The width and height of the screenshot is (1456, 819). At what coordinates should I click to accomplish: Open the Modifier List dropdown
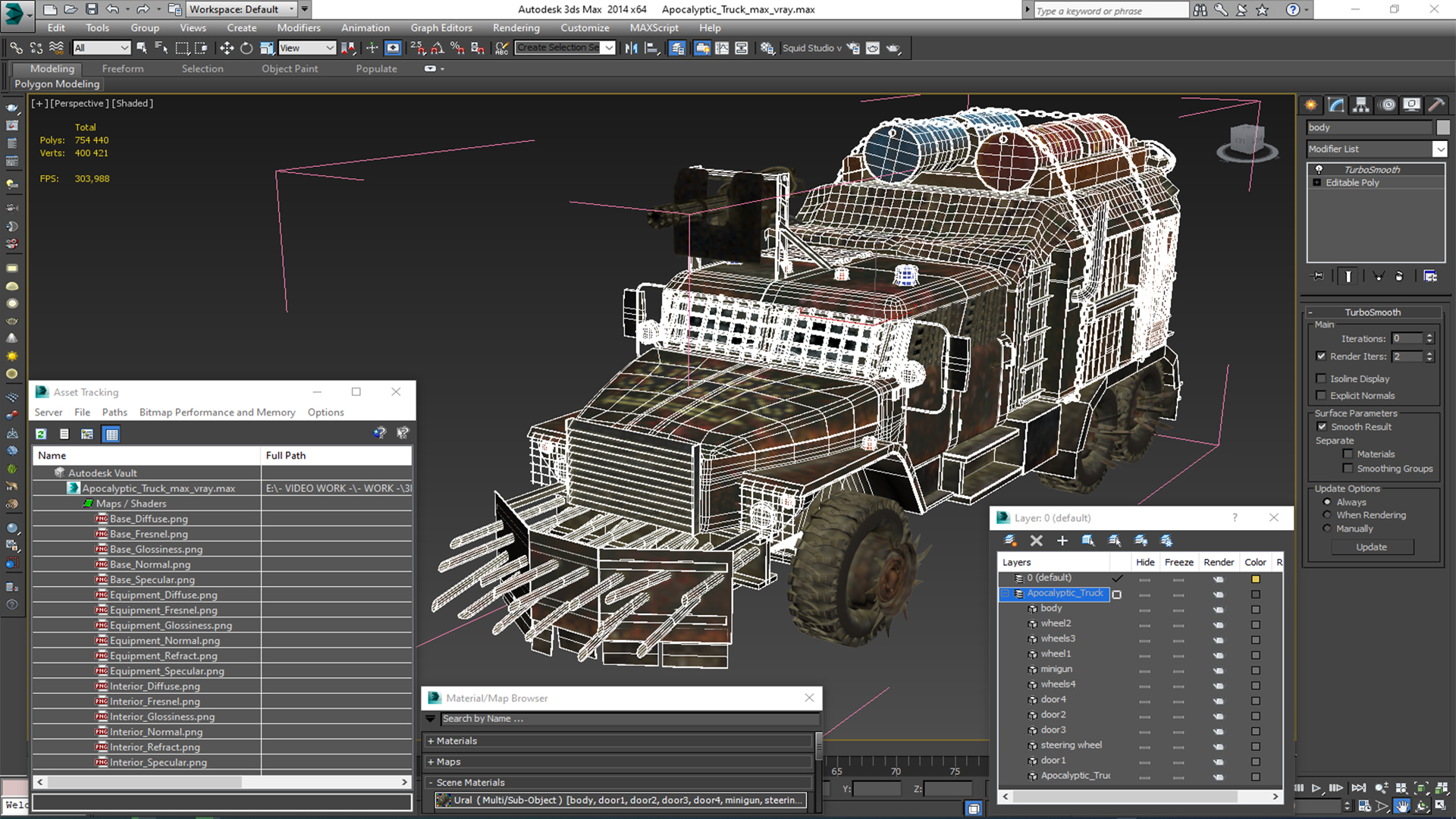[x=1439, y=149]
